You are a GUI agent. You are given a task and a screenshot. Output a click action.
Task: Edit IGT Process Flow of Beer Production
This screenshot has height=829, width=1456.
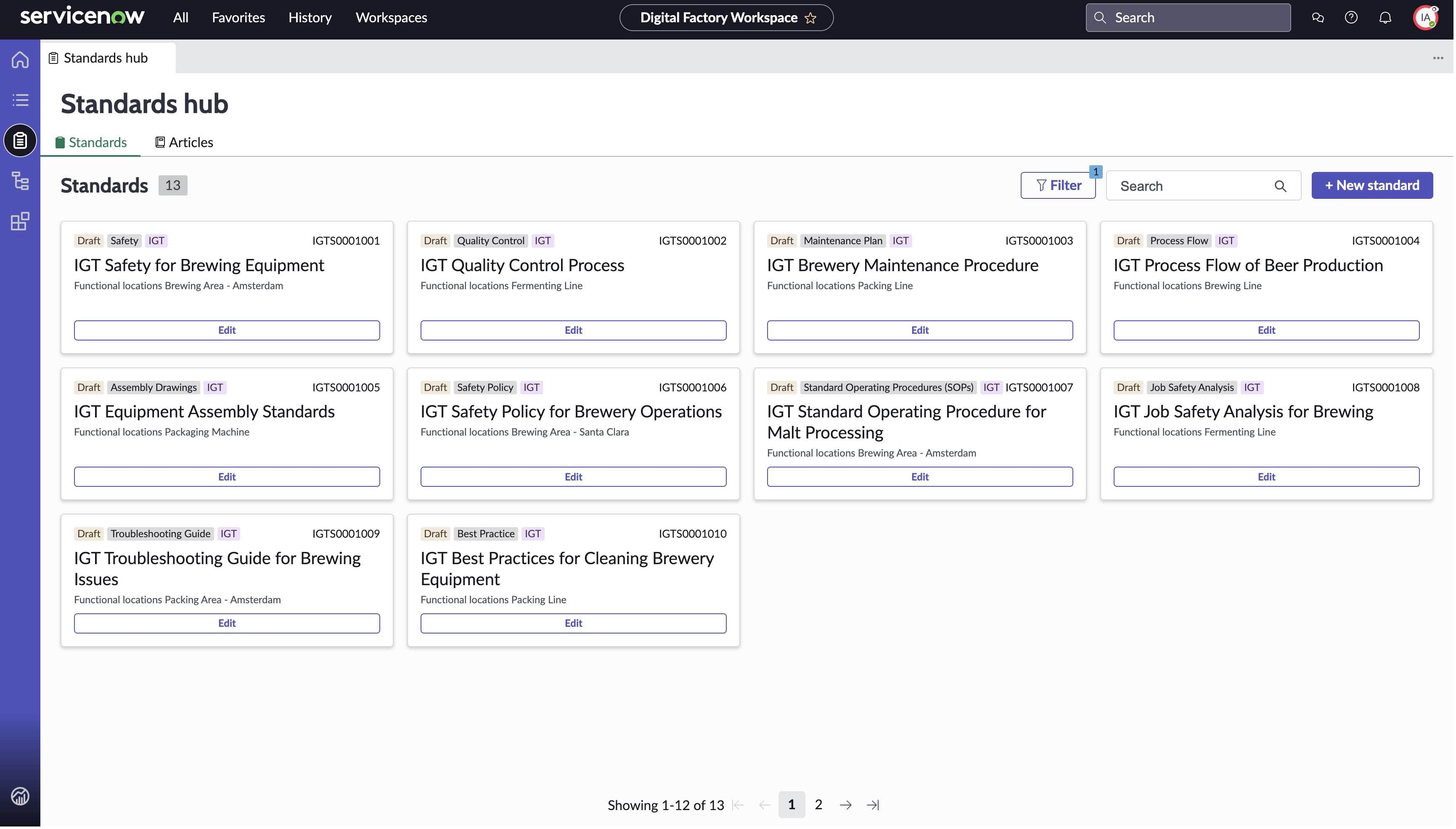pyautogui.click(x=1266, y=330)
